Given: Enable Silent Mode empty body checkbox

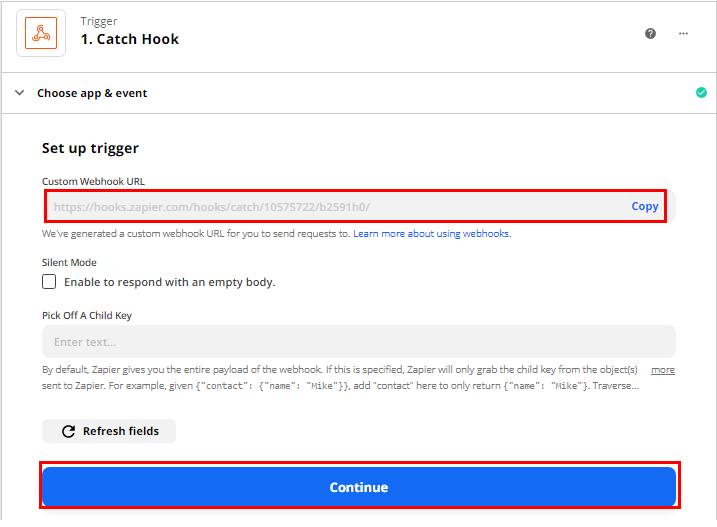Looking at the screenshot, I should pos(49,282).
